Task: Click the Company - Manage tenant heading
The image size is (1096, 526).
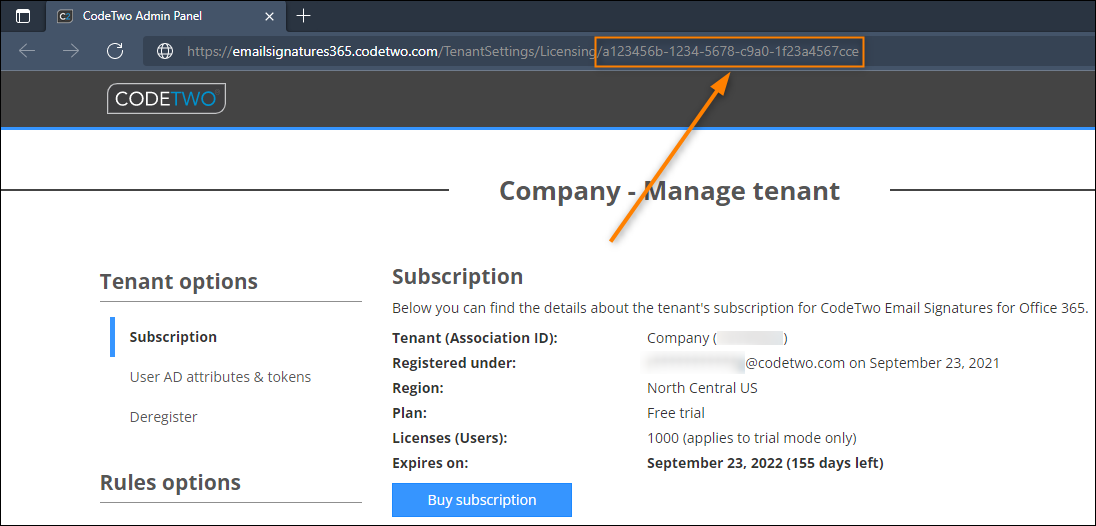Action: click(x=670, y=190)
